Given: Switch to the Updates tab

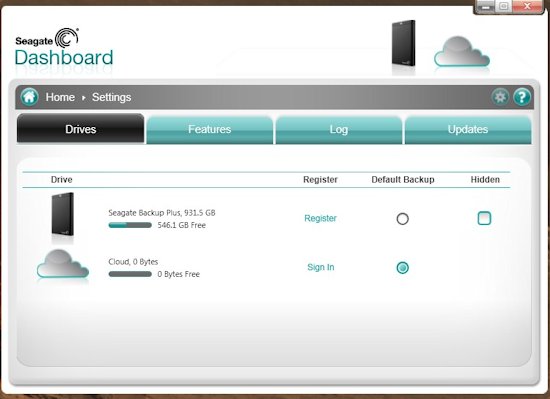Looking at the screenshot, I should coord(468,129).
